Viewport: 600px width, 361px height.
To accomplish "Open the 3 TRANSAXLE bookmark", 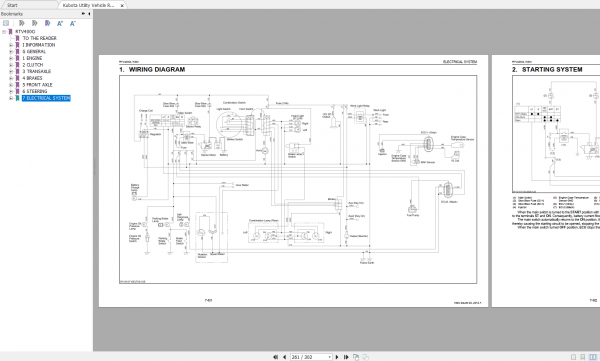I will [x=36, y=72].
